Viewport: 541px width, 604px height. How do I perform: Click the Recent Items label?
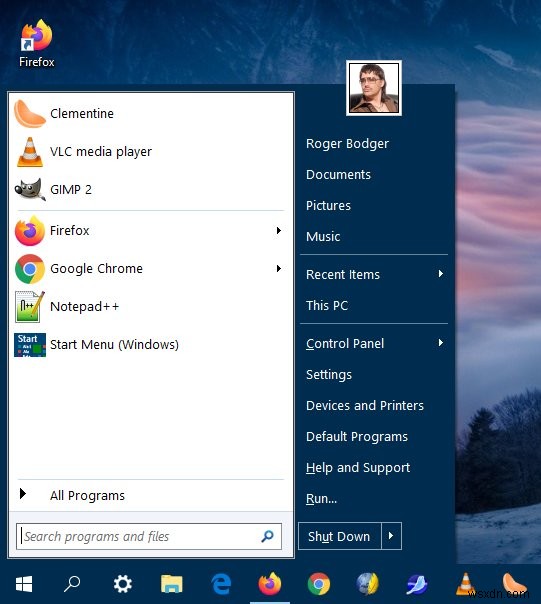343,275
